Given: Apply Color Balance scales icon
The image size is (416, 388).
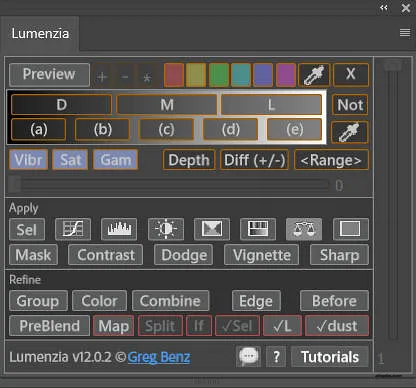Looking at the screenshot, I should (x=304, y=229).
